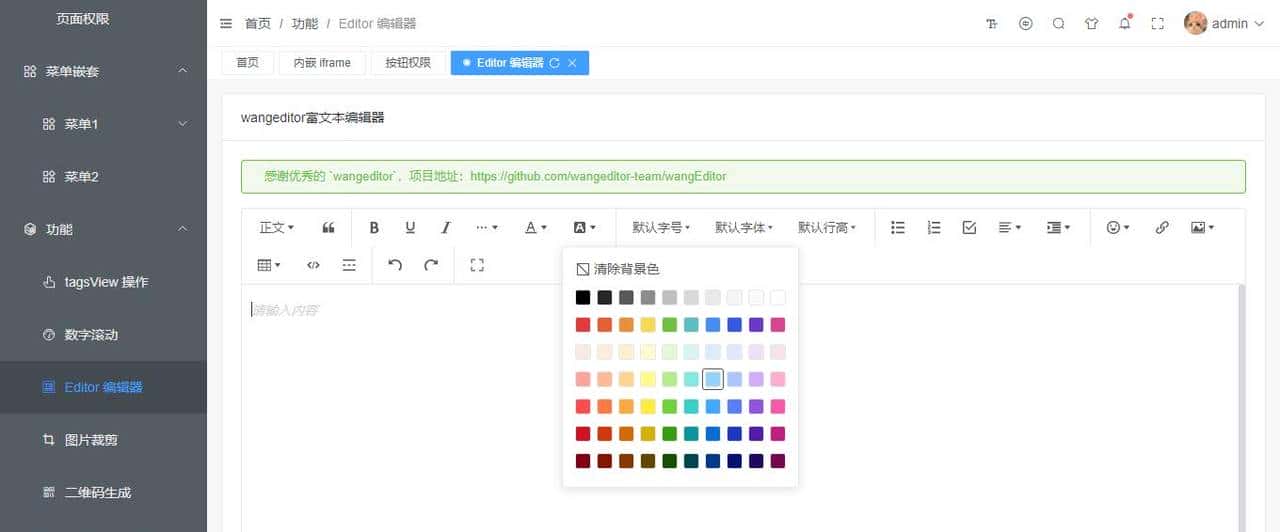The width and height of the screenshot is (1280, 532).
Task: Close the Editor 编辑器 tab
Action: (x=572, y=63)
